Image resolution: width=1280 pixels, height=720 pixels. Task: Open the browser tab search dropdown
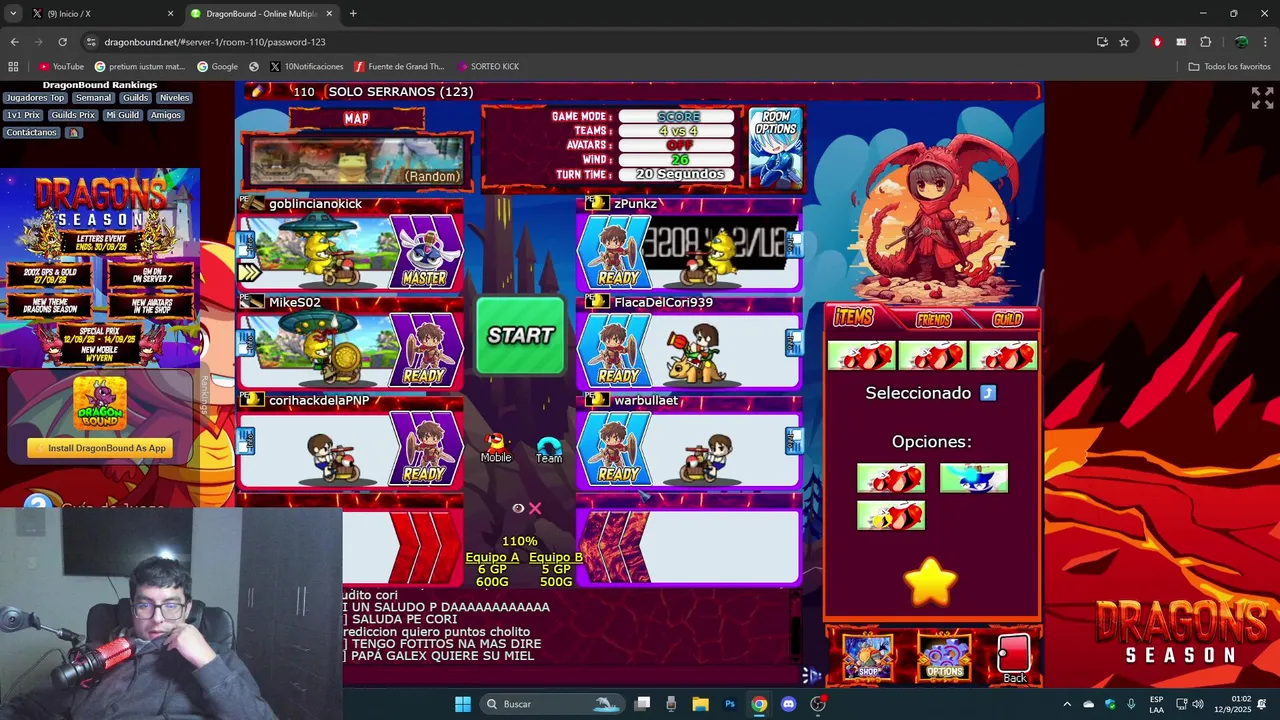click(x=13, y=14)
